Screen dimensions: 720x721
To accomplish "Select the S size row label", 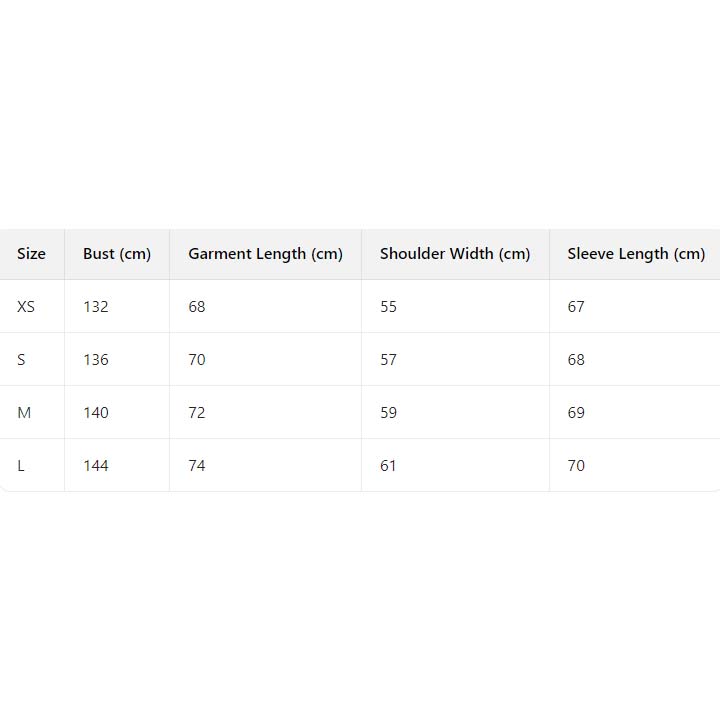I will [x=21, y=360].
